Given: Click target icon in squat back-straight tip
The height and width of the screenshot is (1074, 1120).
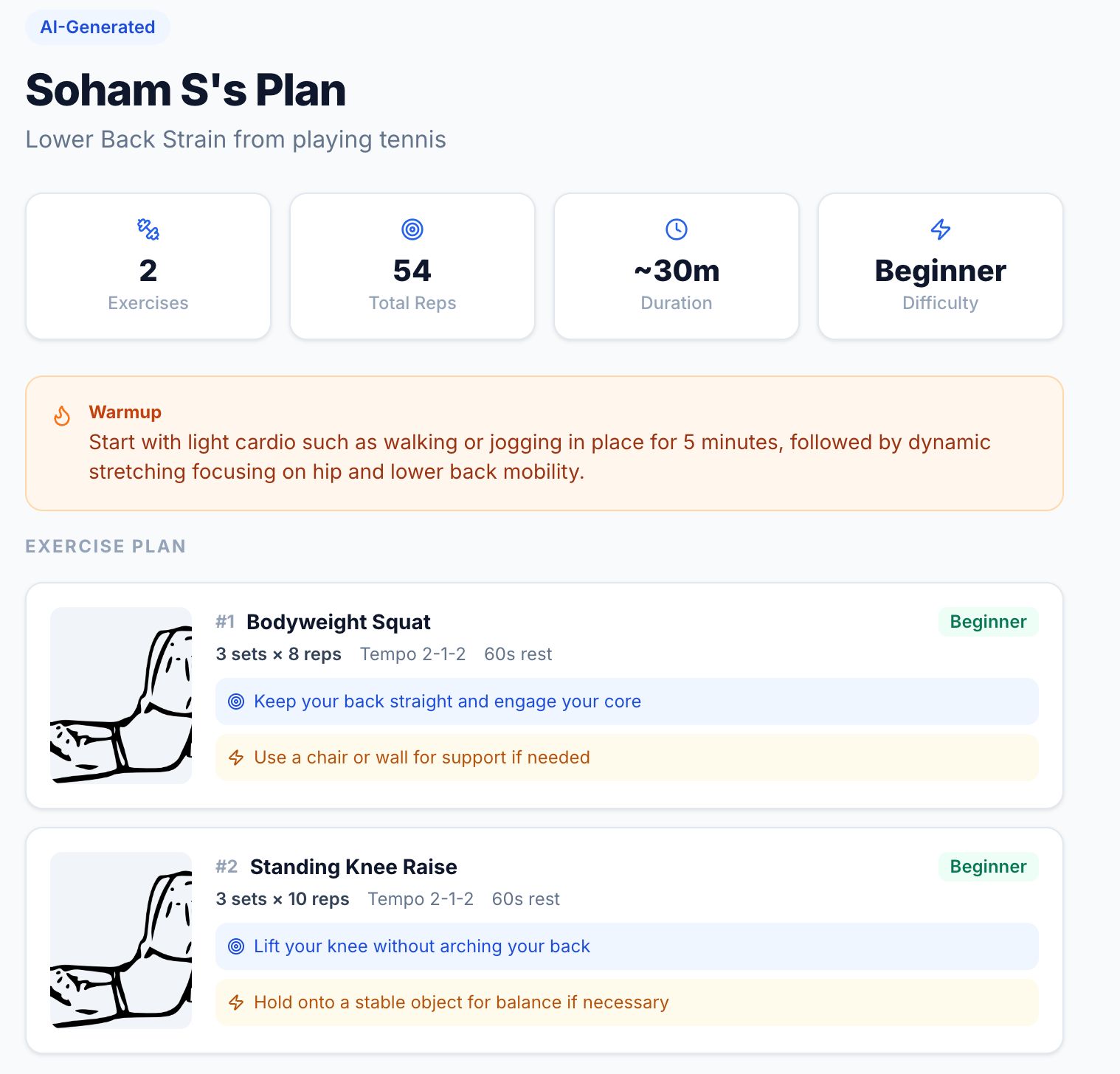Looking at the screenshot, I should (236, 701).
